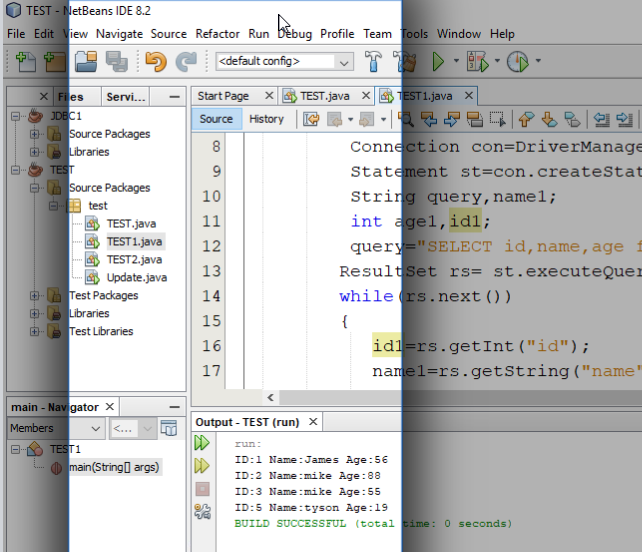Click the Open Project folder icon
This screenshot has width=642, height=552.
86,62
